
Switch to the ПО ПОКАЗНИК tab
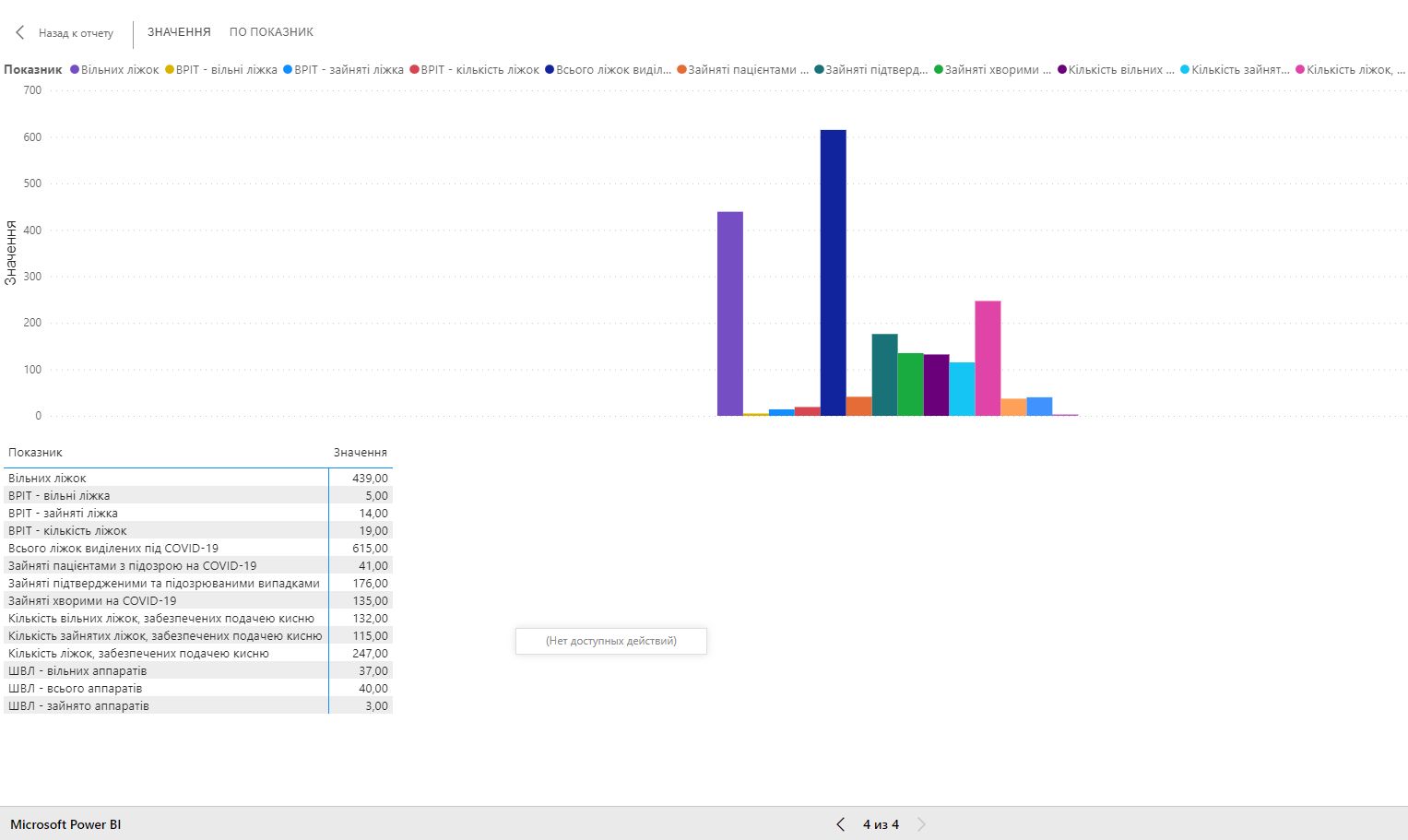pos(271,32)
